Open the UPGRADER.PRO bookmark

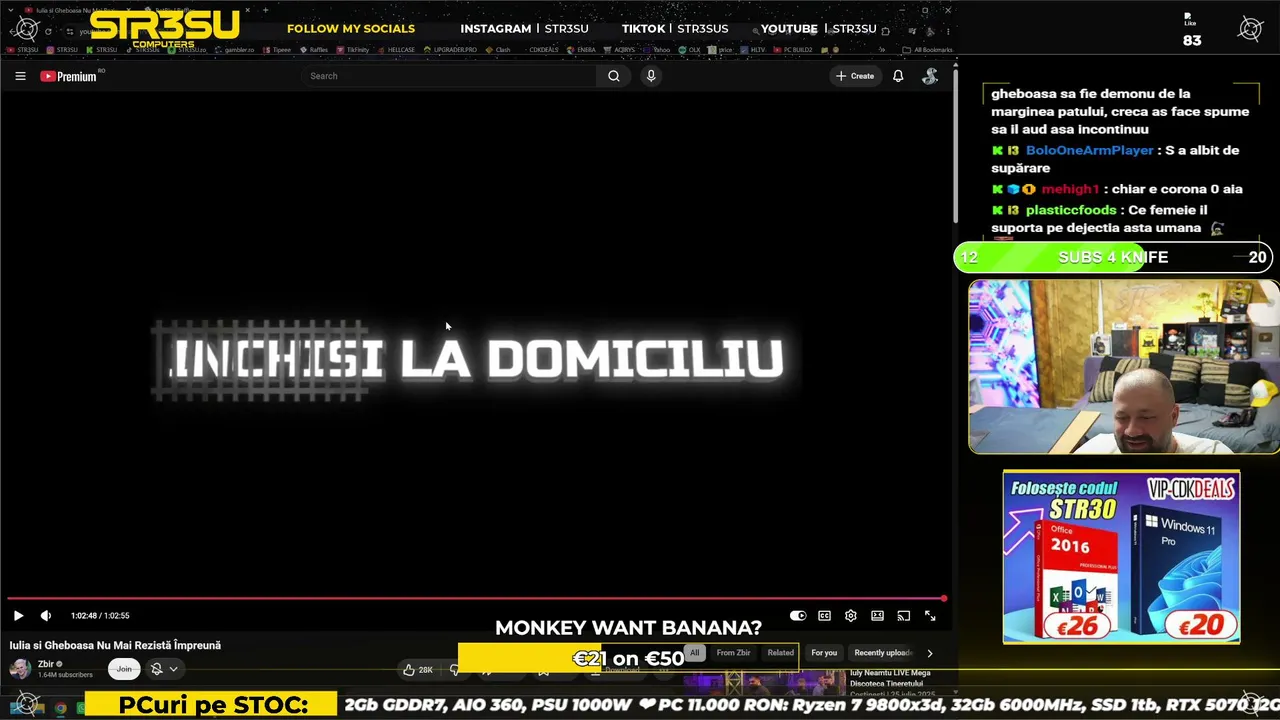(x=450, y=49)
